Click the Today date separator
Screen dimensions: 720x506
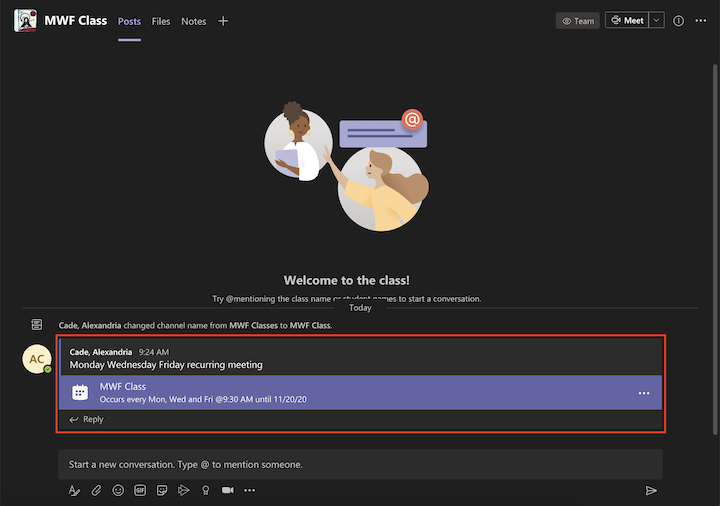tap(360, 308)
